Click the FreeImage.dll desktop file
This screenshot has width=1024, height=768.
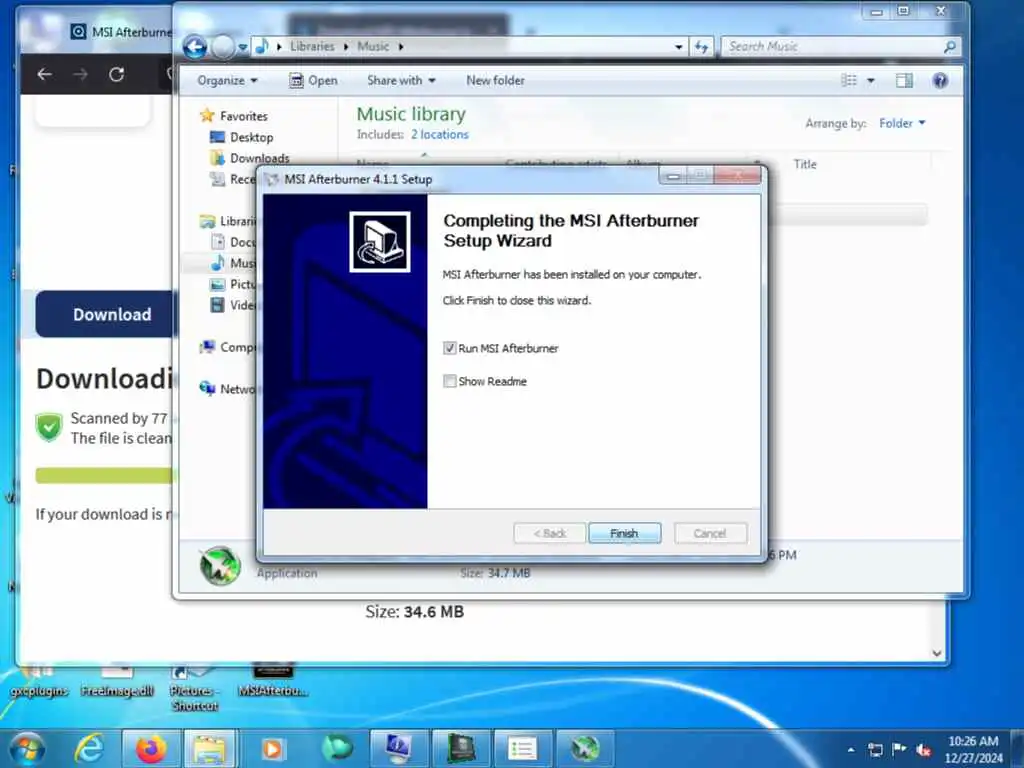[x=117, y=682]
